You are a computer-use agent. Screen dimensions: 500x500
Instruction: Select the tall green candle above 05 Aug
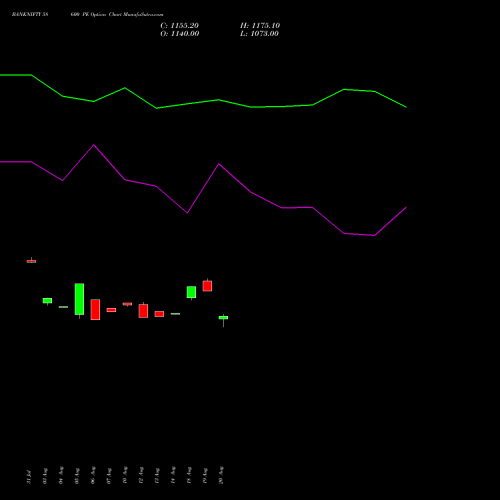click(79, 299)
